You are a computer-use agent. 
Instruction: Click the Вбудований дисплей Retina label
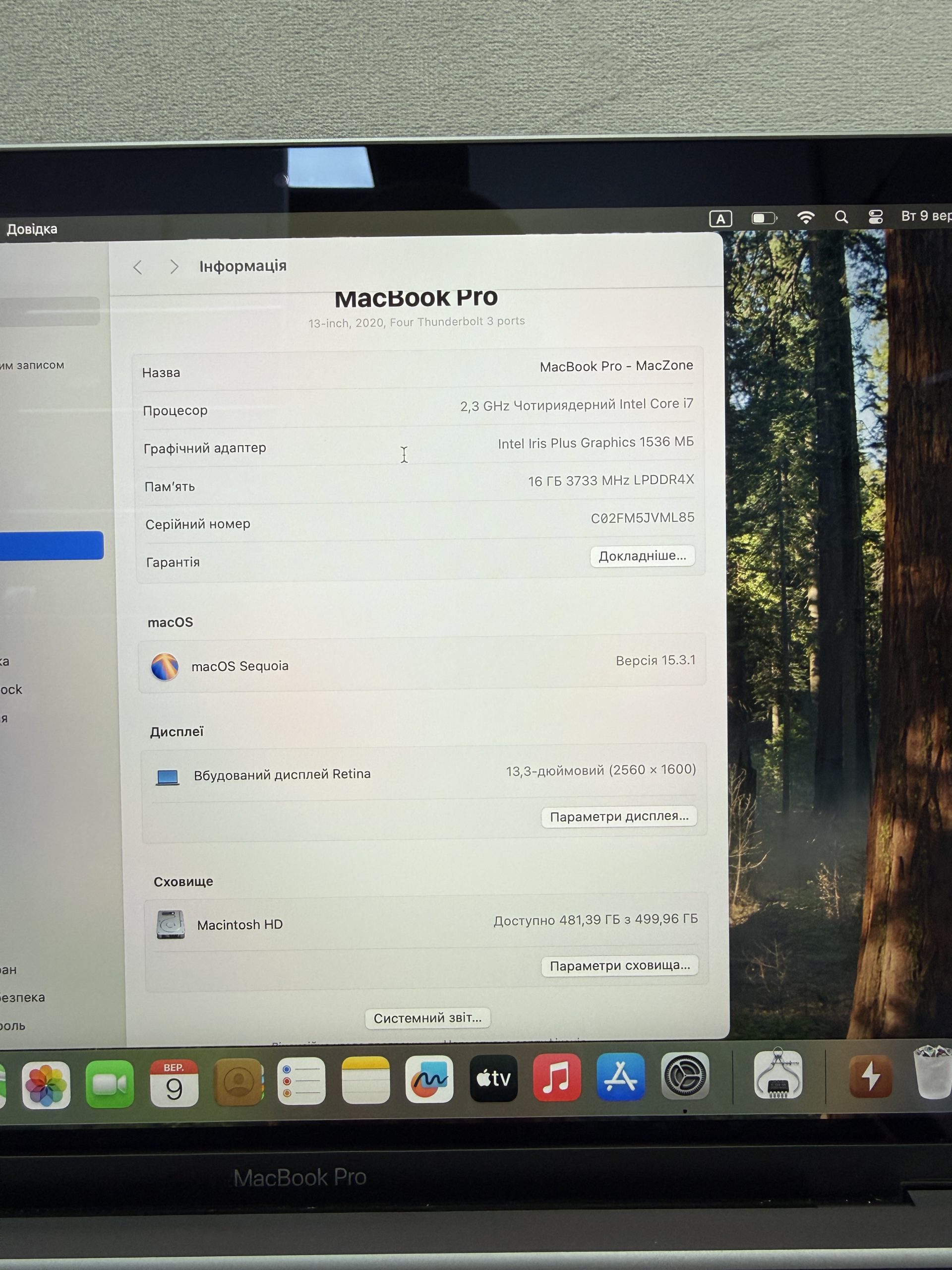click(x=282, y=774)
